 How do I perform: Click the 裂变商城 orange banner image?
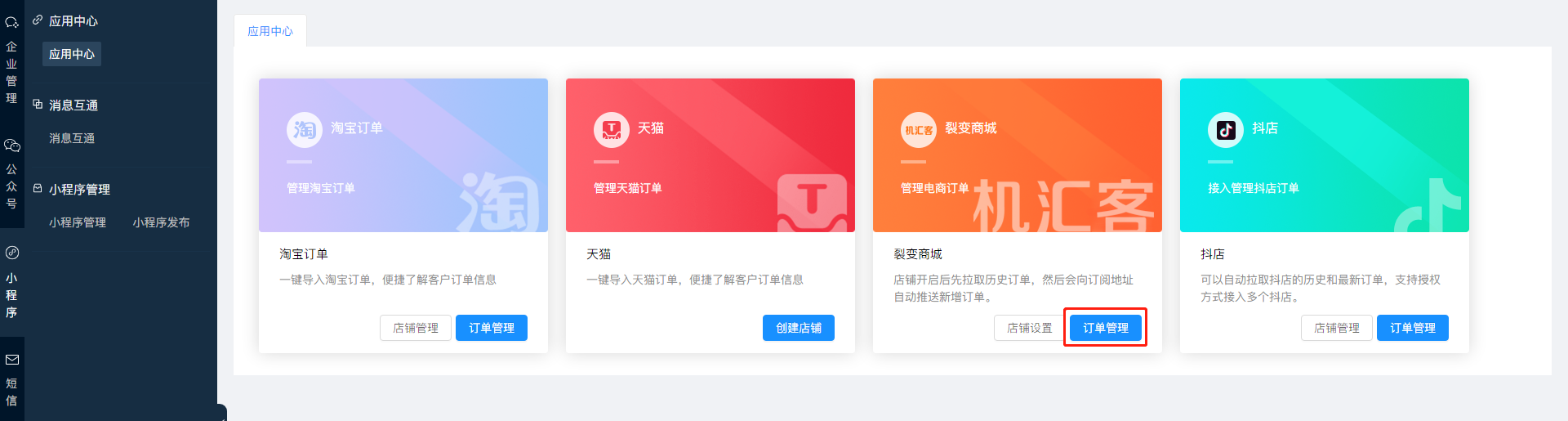pos(1018,155)
